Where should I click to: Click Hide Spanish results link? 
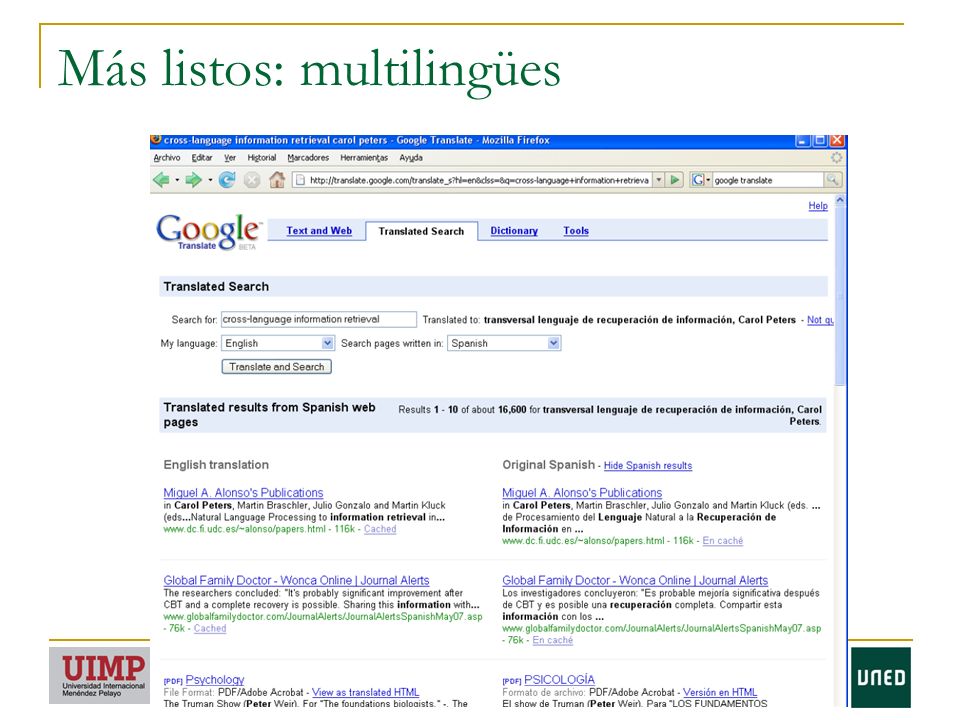tap(648, 466)
